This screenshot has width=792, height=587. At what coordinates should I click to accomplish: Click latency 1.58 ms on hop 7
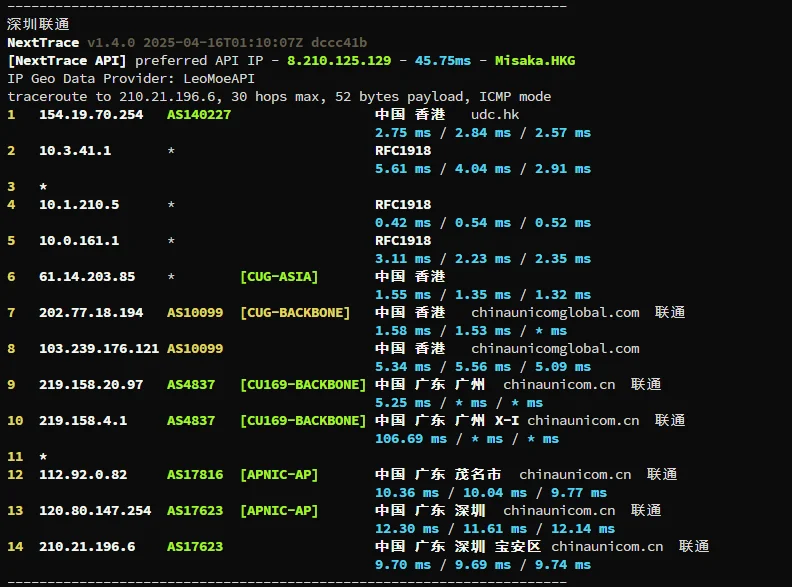(403, 331)
